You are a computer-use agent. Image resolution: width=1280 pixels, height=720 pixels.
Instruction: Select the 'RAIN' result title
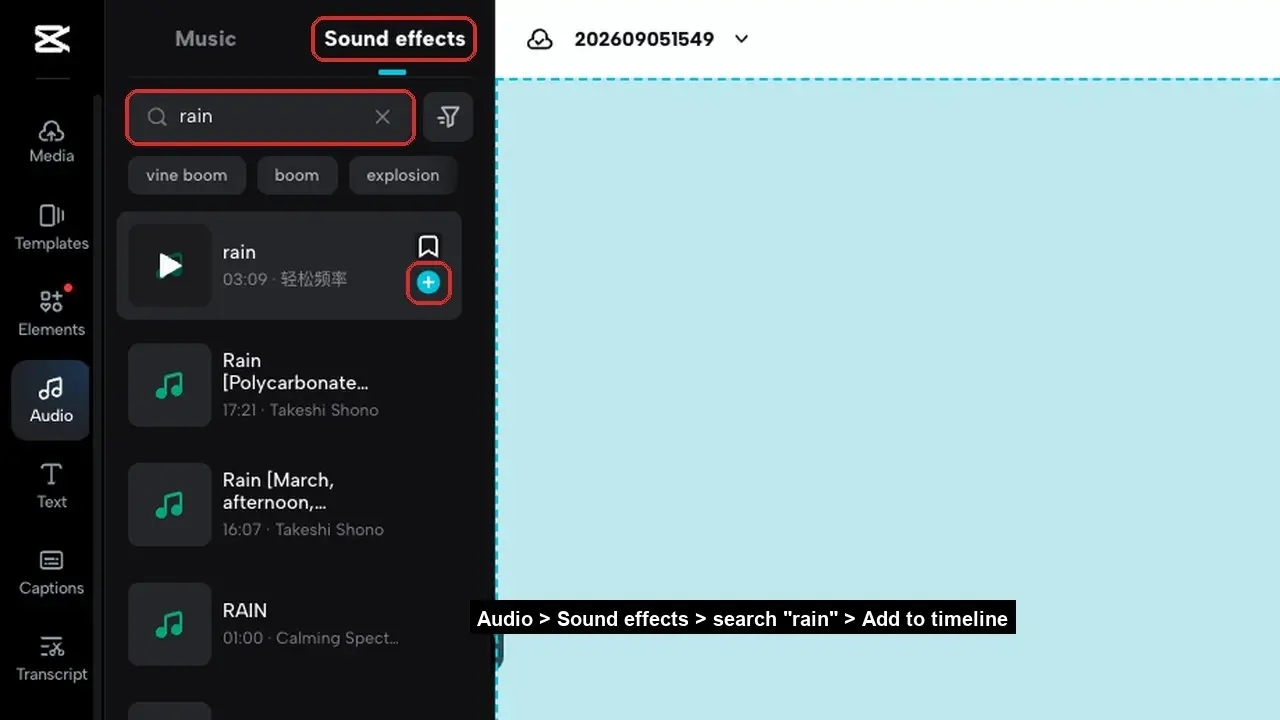pyautogui.click(x=245, y=610)
